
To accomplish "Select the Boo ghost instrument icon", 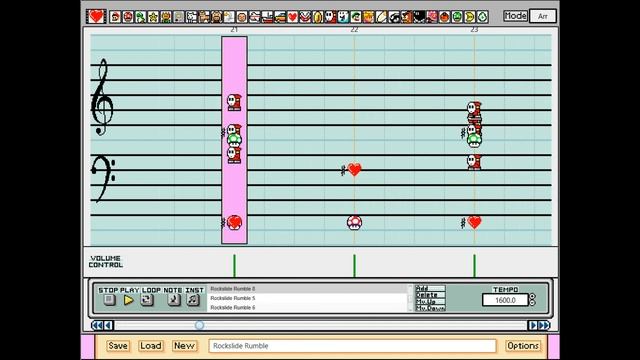I will tap(343, 17).
